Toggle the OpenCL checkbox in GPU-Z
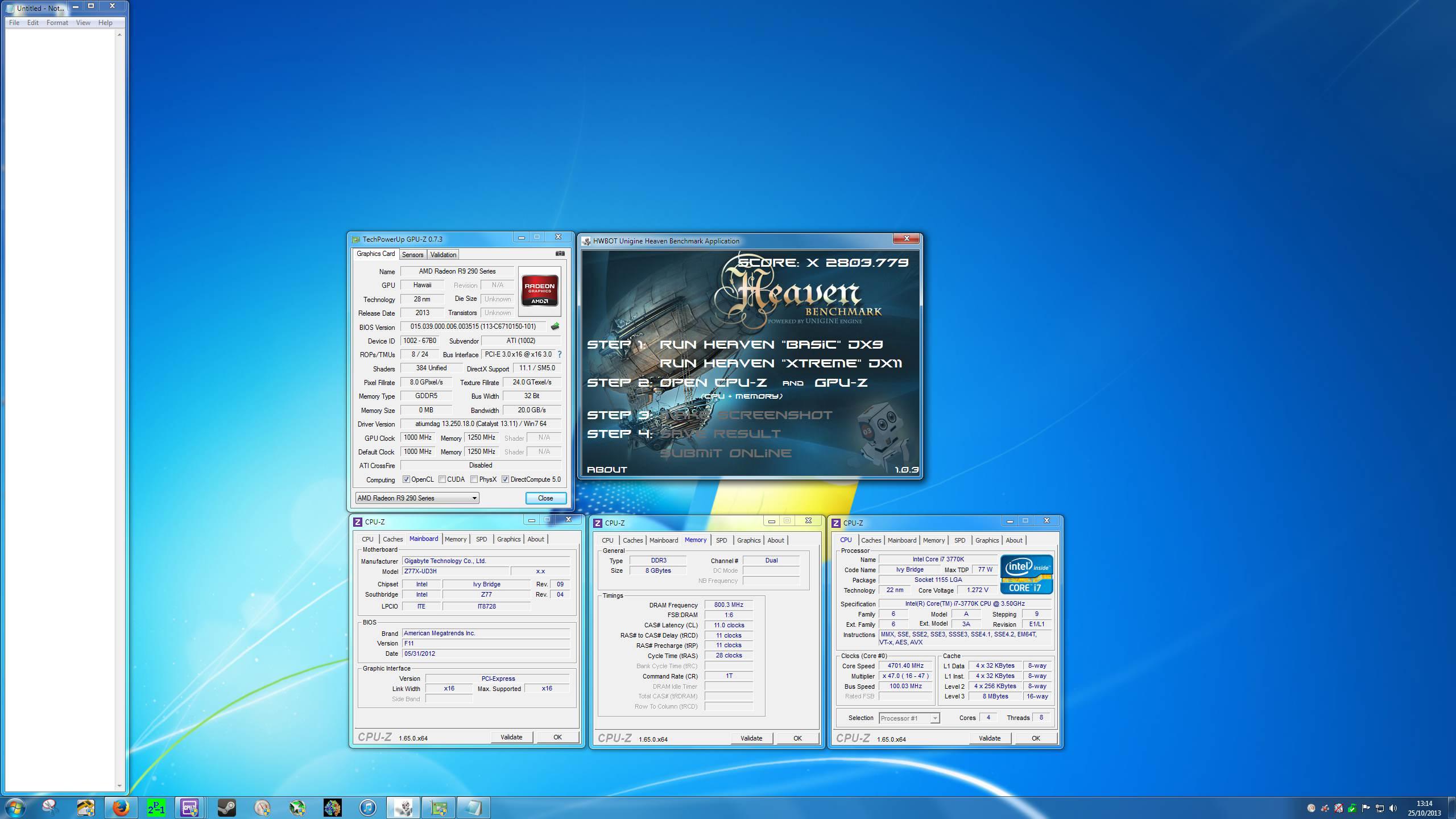This screenshot has height=819, width=1456. pyautogui.click(x=406, y=479)
